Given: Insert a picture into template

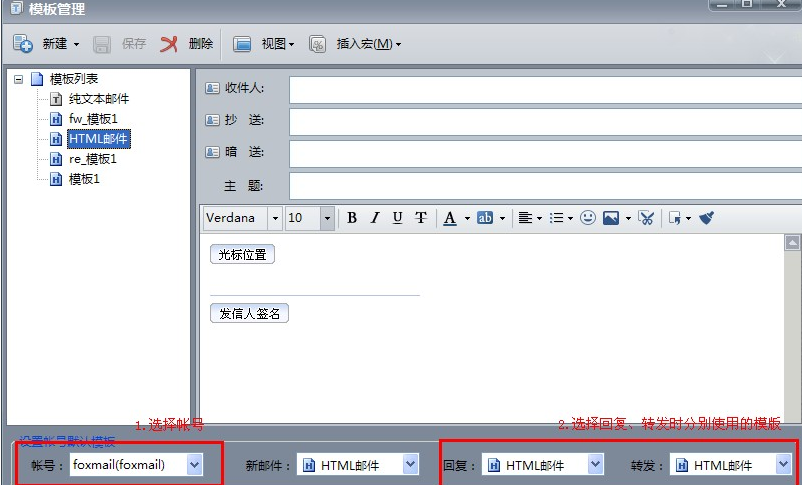Looking at the screenshot, I should click(x=611, y=218).
